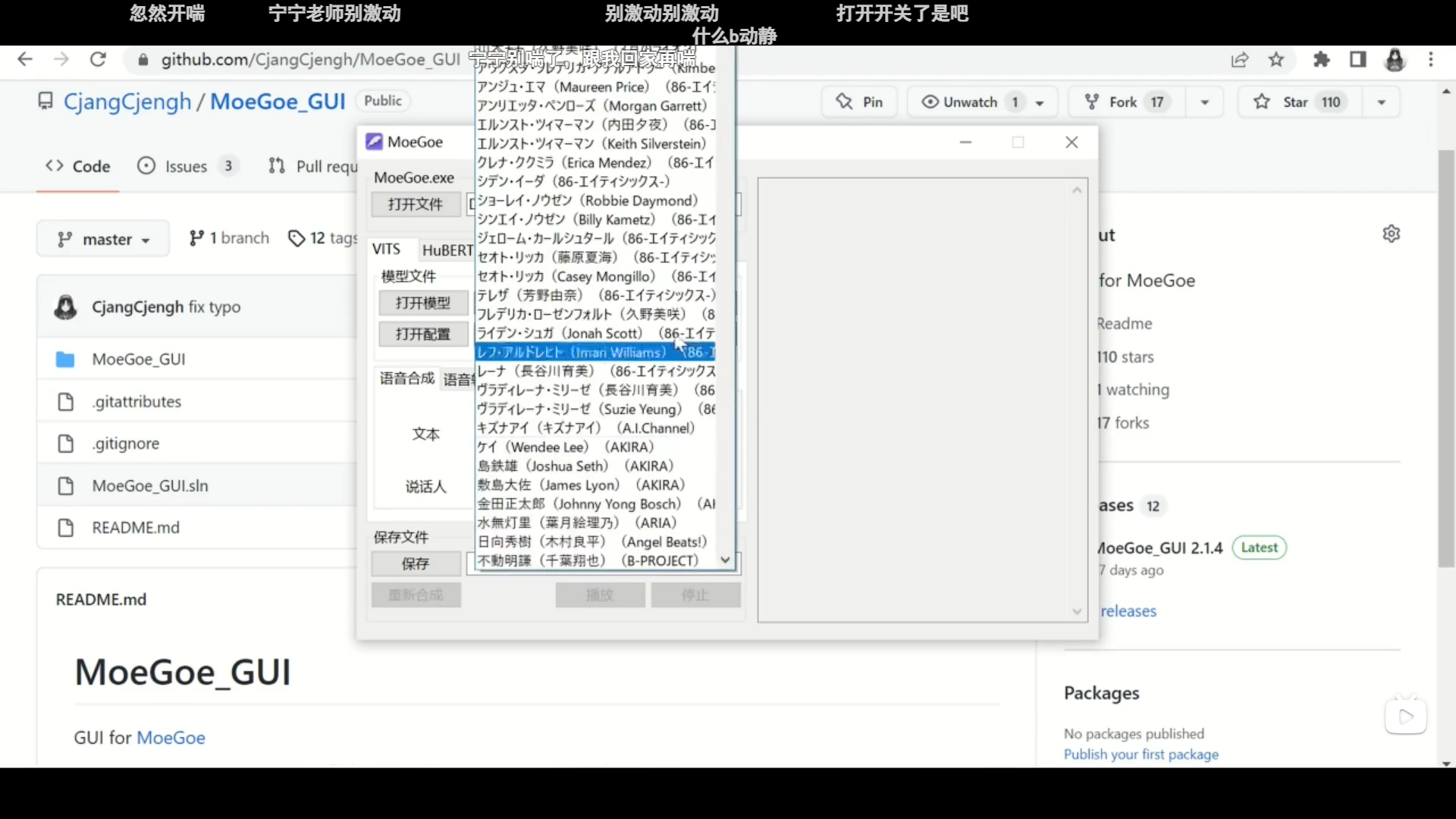This screenshot has width=1456, height=819.
Task: Click the browser reload icon
Action: (x=98, y=59)
